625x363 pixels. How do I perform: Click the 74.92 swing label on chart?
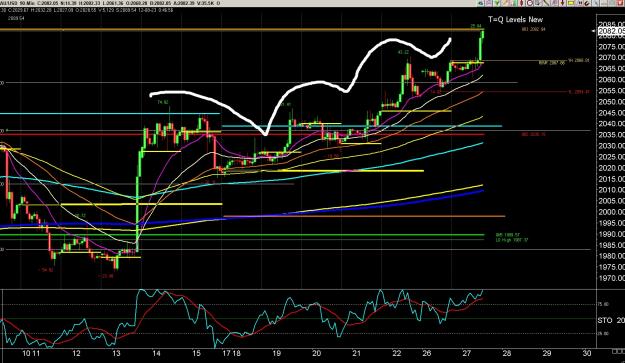pyautogui.click(x=163, y=102)
